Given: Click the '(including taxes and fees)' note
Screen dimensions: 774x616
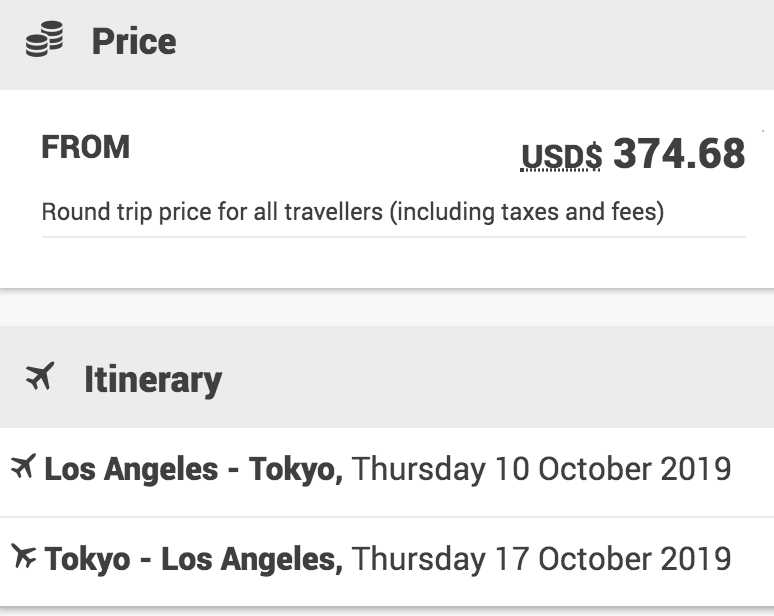Looking at the screenshot, I should (526, 213).
